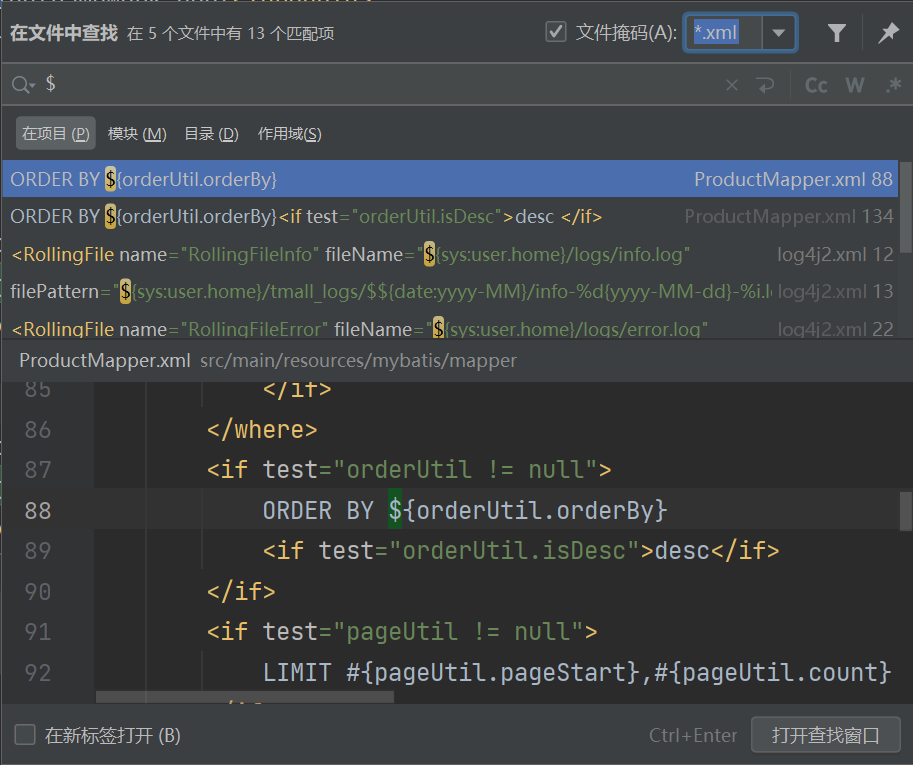This screenshot has width=913, height=765.
Task: Open search history magnifier icon
Action: pyautogui.click(x=23, y=85)
